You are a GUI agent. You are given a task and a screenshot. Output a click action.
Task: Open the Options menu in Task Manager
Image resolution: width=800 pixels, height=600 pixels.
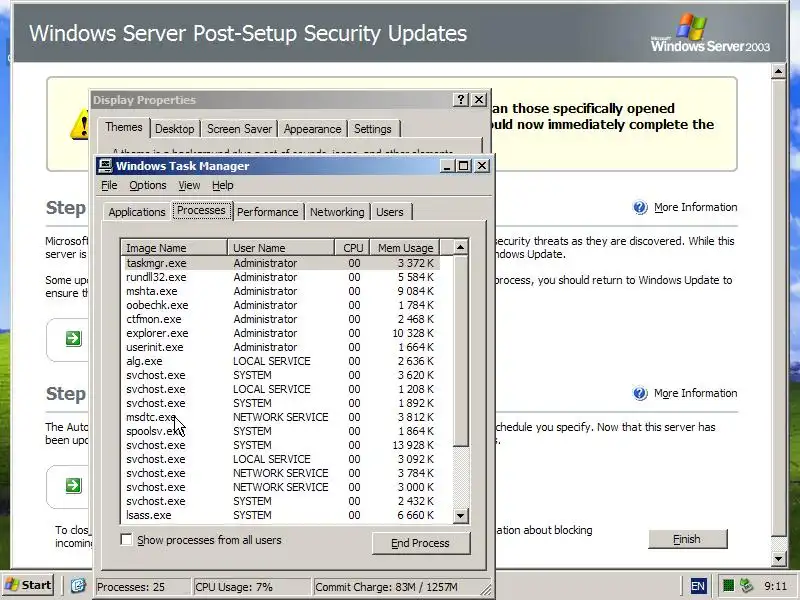tap(147, 185)
